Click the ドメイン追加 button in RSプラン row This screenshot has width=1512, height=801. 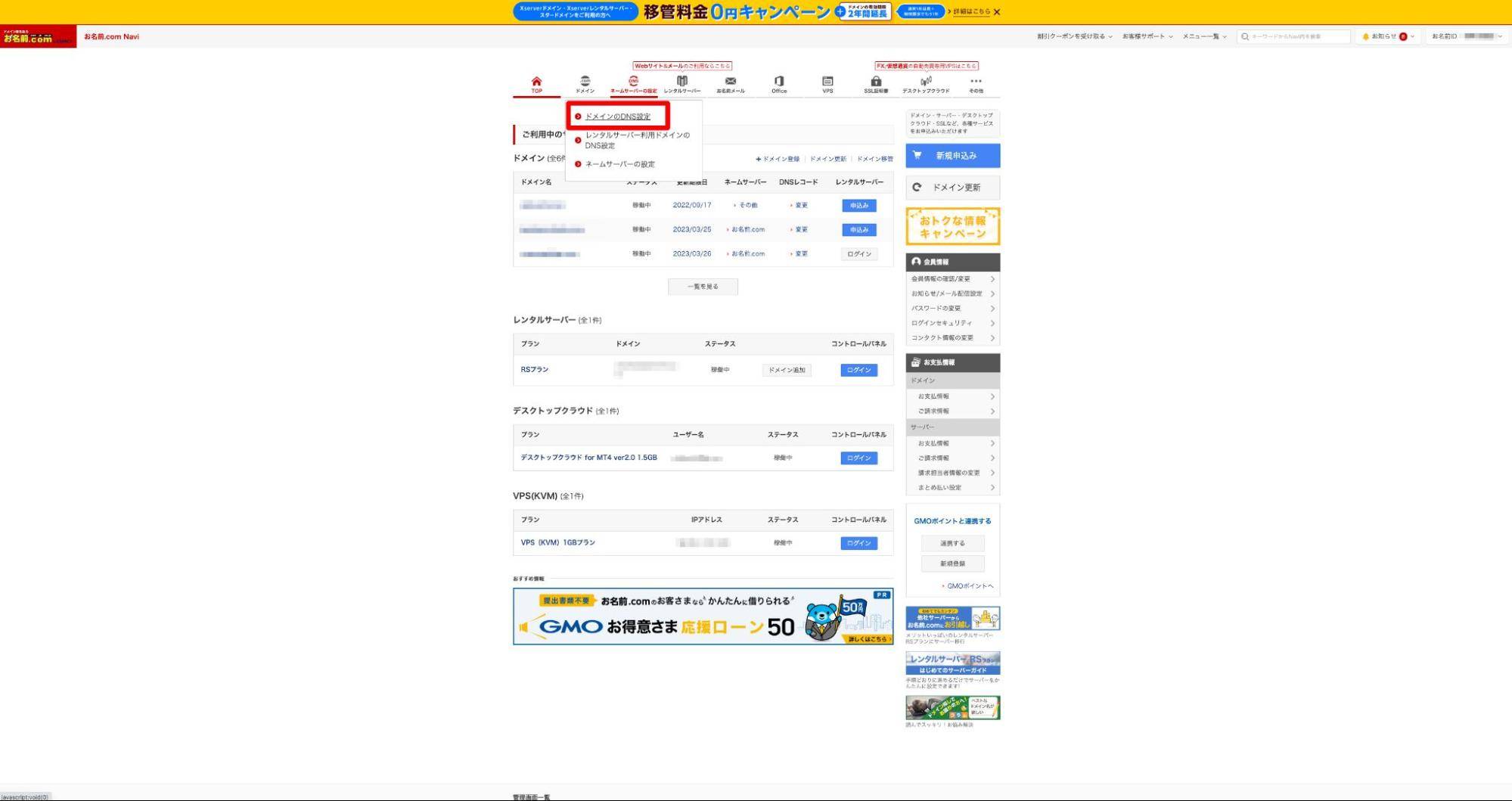tap(787, 370)
